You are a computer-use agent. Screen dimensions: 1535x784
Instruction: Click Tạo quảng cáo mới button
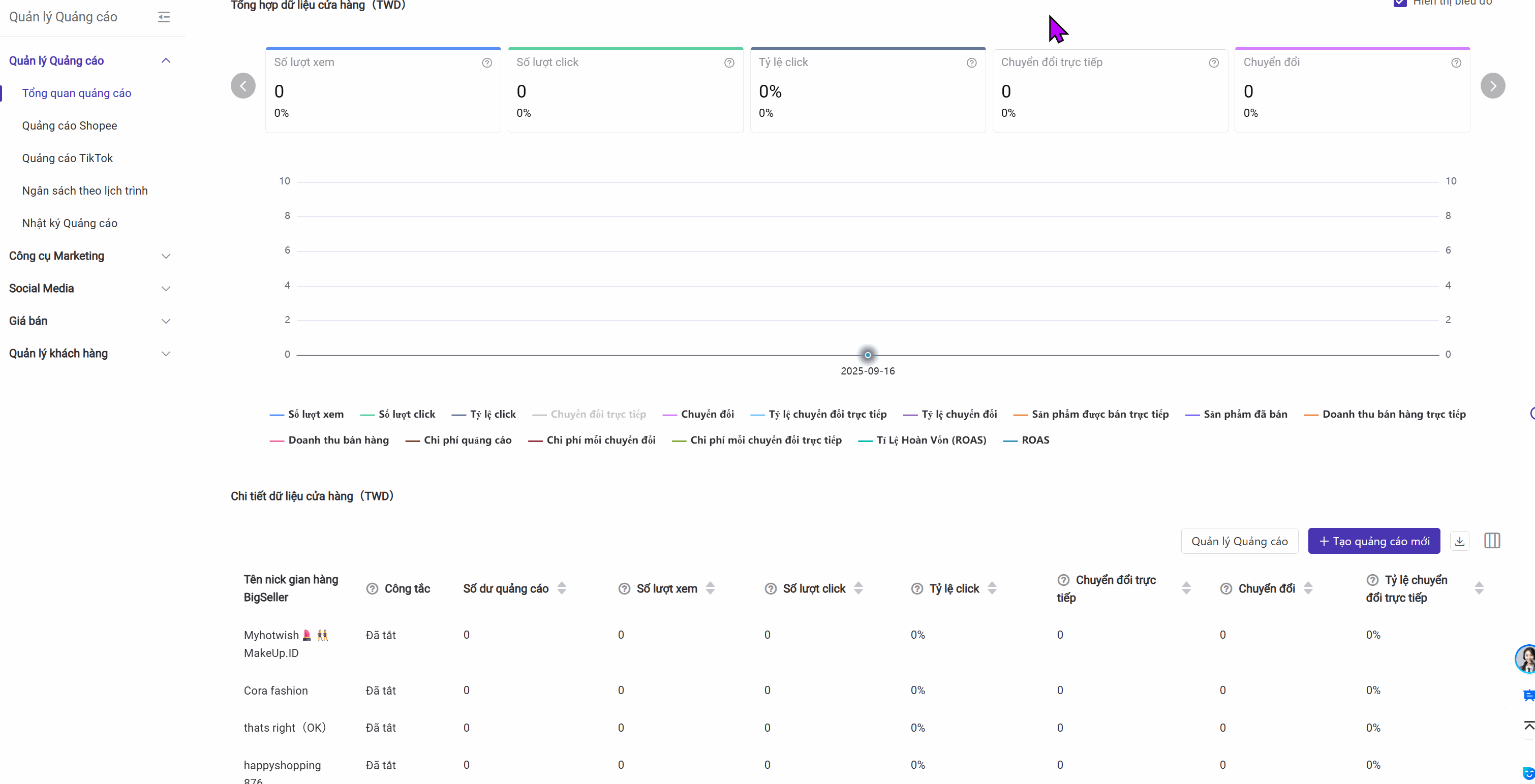1373,541
